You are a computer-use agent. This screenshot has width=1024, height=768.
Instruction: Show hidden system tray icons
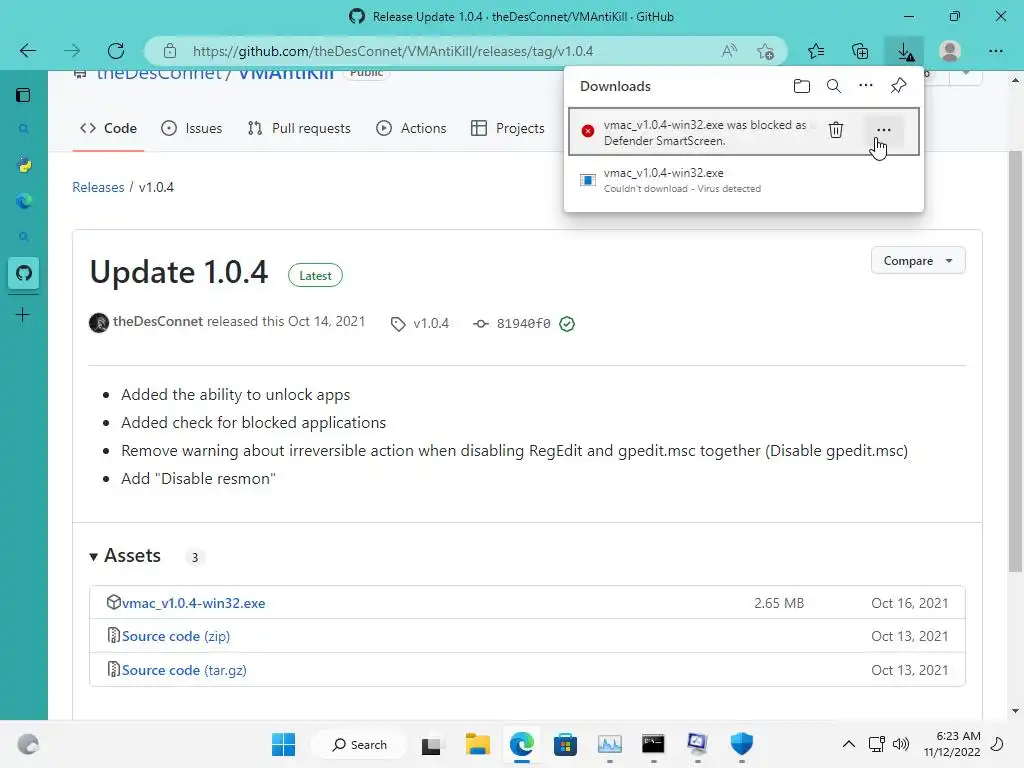pos(848,744)
